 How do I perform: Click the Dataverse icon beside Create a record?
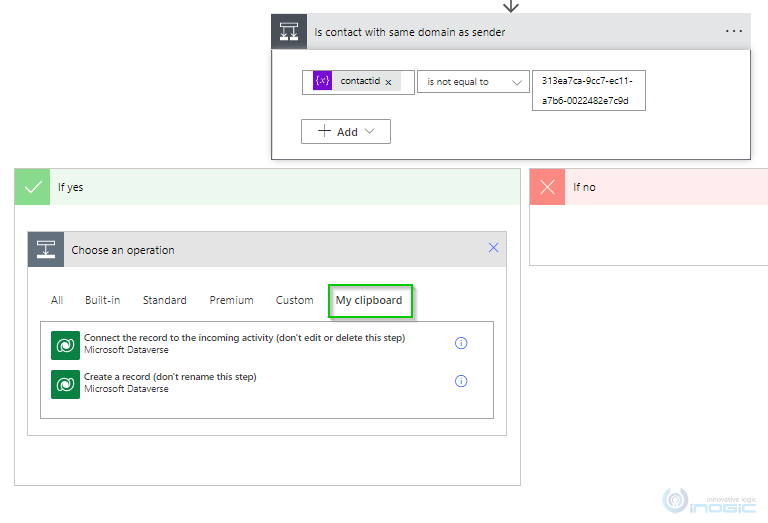point(65,382)
